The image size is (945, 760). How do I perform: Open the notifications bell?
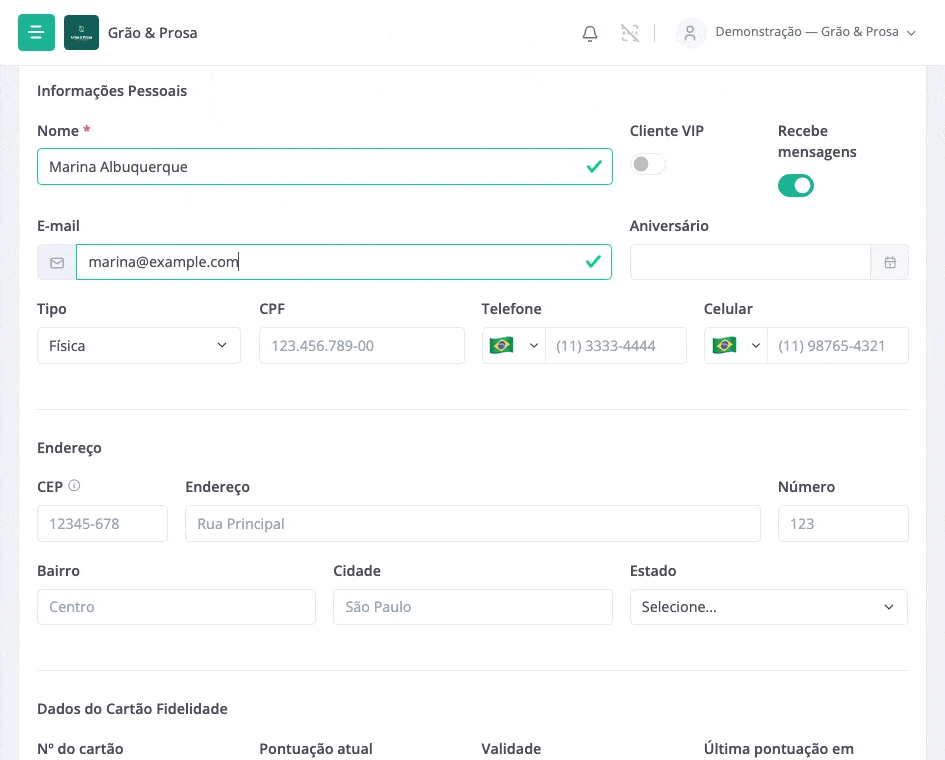[x=590, y=33]
